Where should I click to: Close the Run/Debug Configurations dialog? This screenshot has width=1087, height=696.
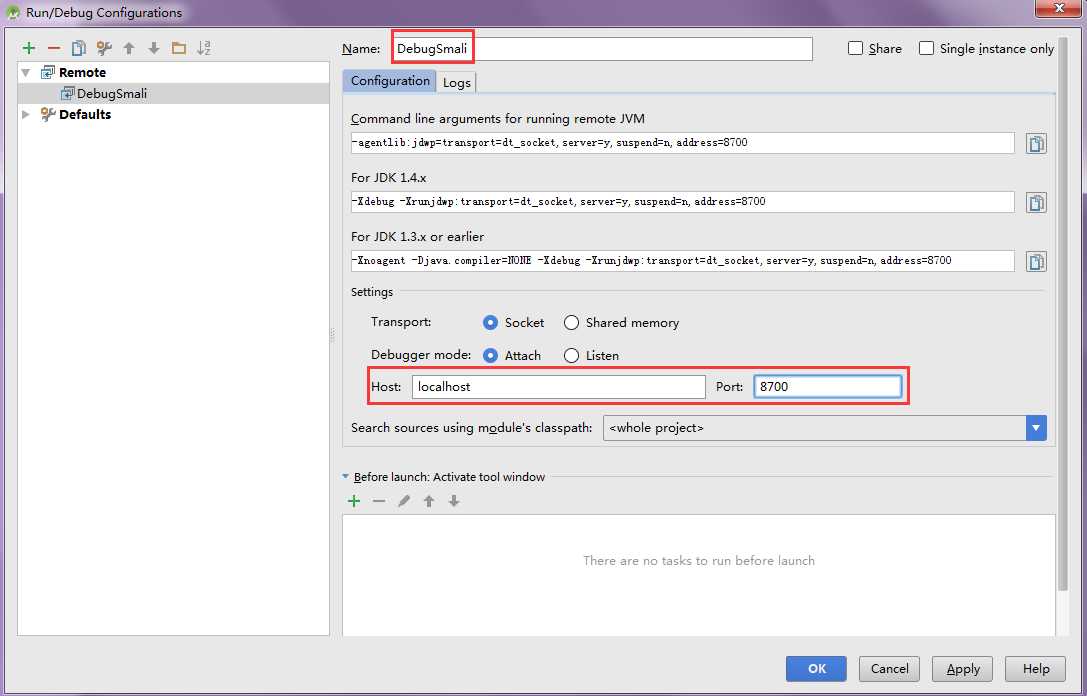(x=1059, y=8)
